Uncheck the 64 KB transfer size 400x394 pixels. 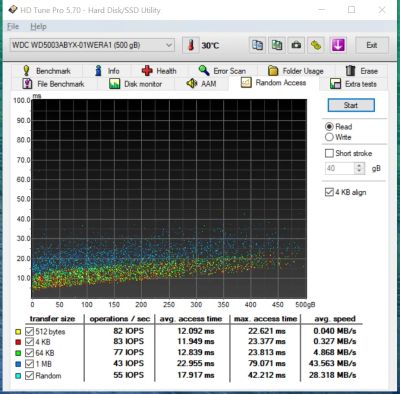click(x=29, y=353)
